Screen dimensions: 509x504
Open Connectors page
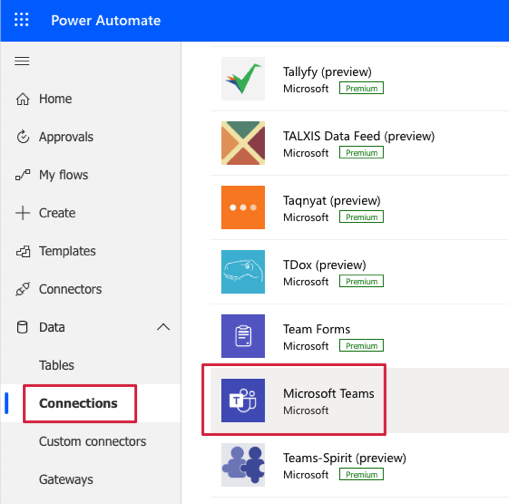tap(70, 289)
